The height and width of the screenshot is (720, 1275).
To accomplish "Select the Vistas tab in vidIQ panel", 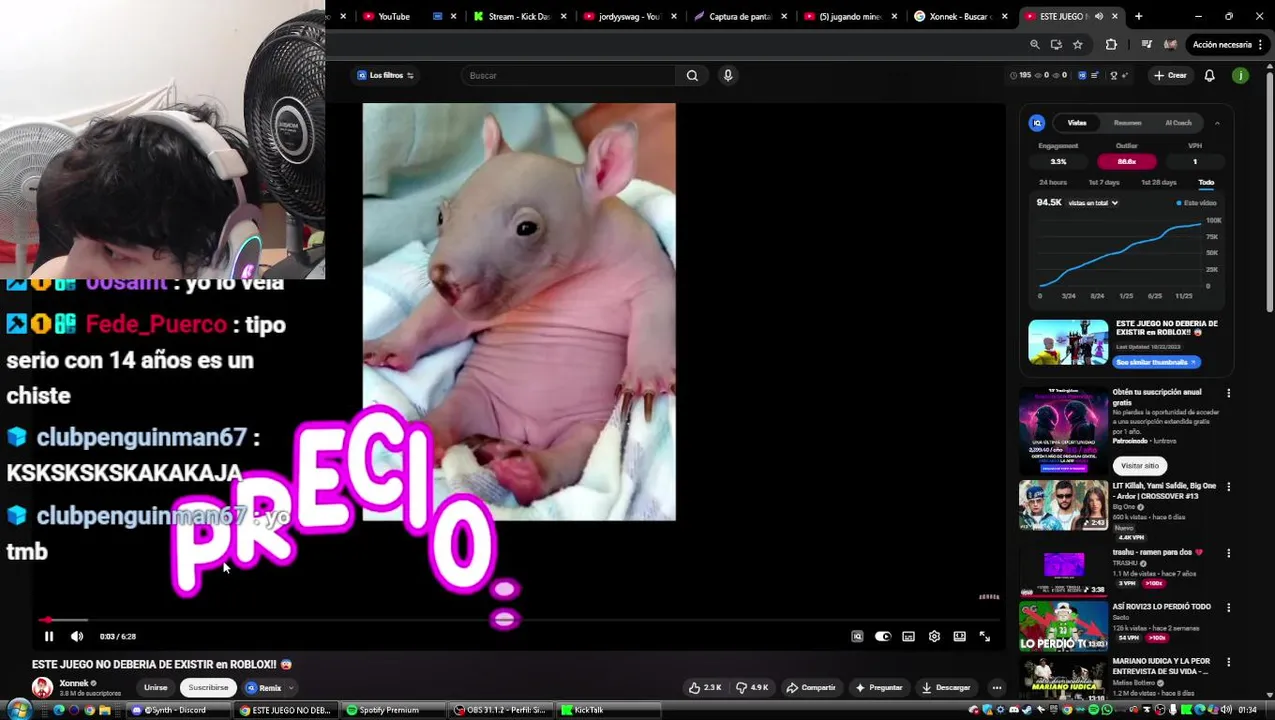I will coord(1077,123).
